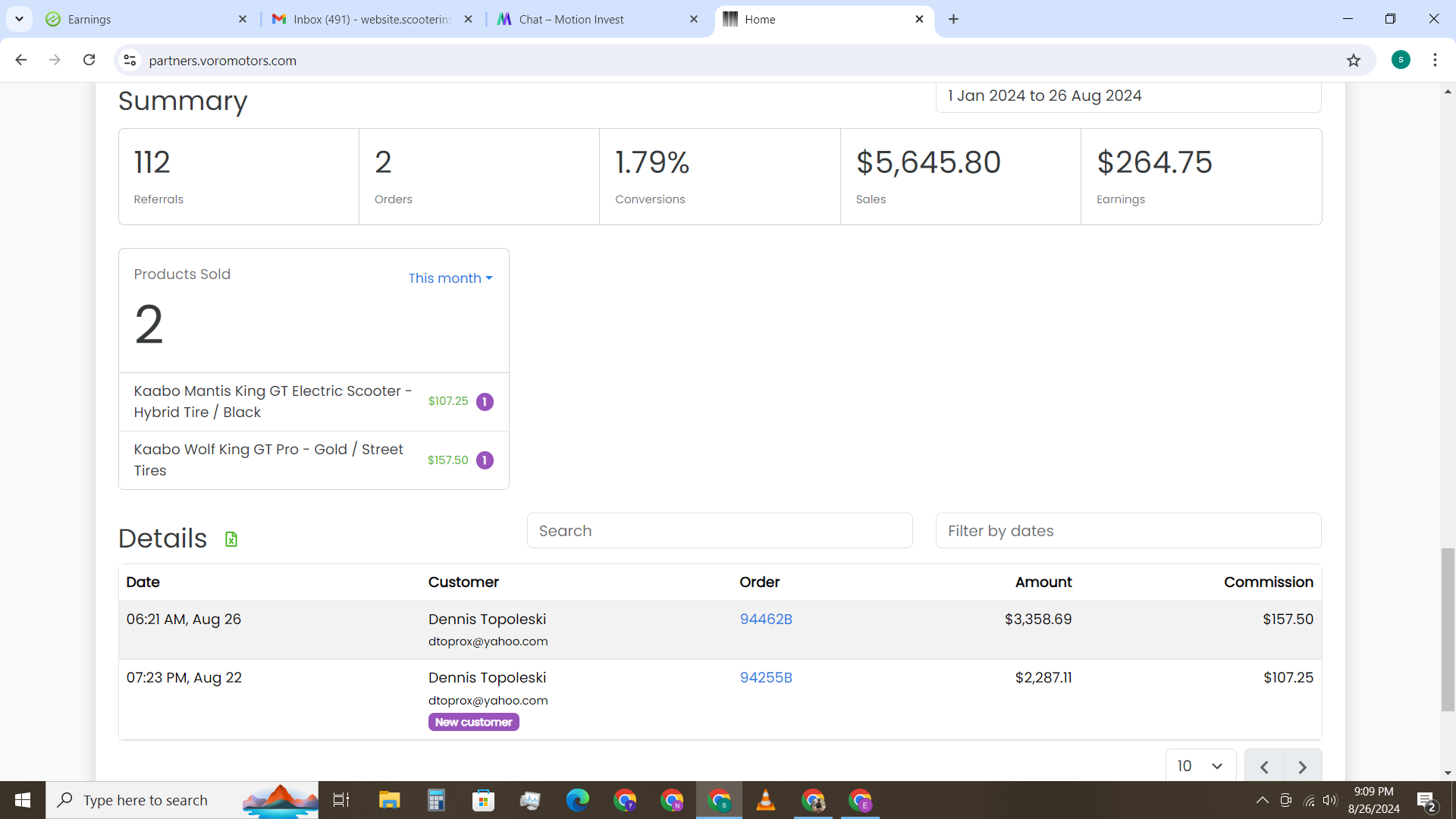
Task: Open a new browser tab
Action: [x=953, y=19]
